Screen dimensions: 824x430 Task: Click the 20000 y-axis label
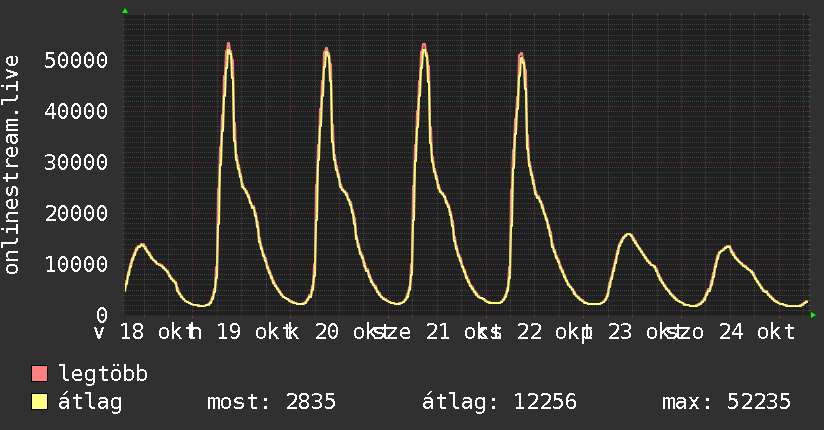pos(76,213)
